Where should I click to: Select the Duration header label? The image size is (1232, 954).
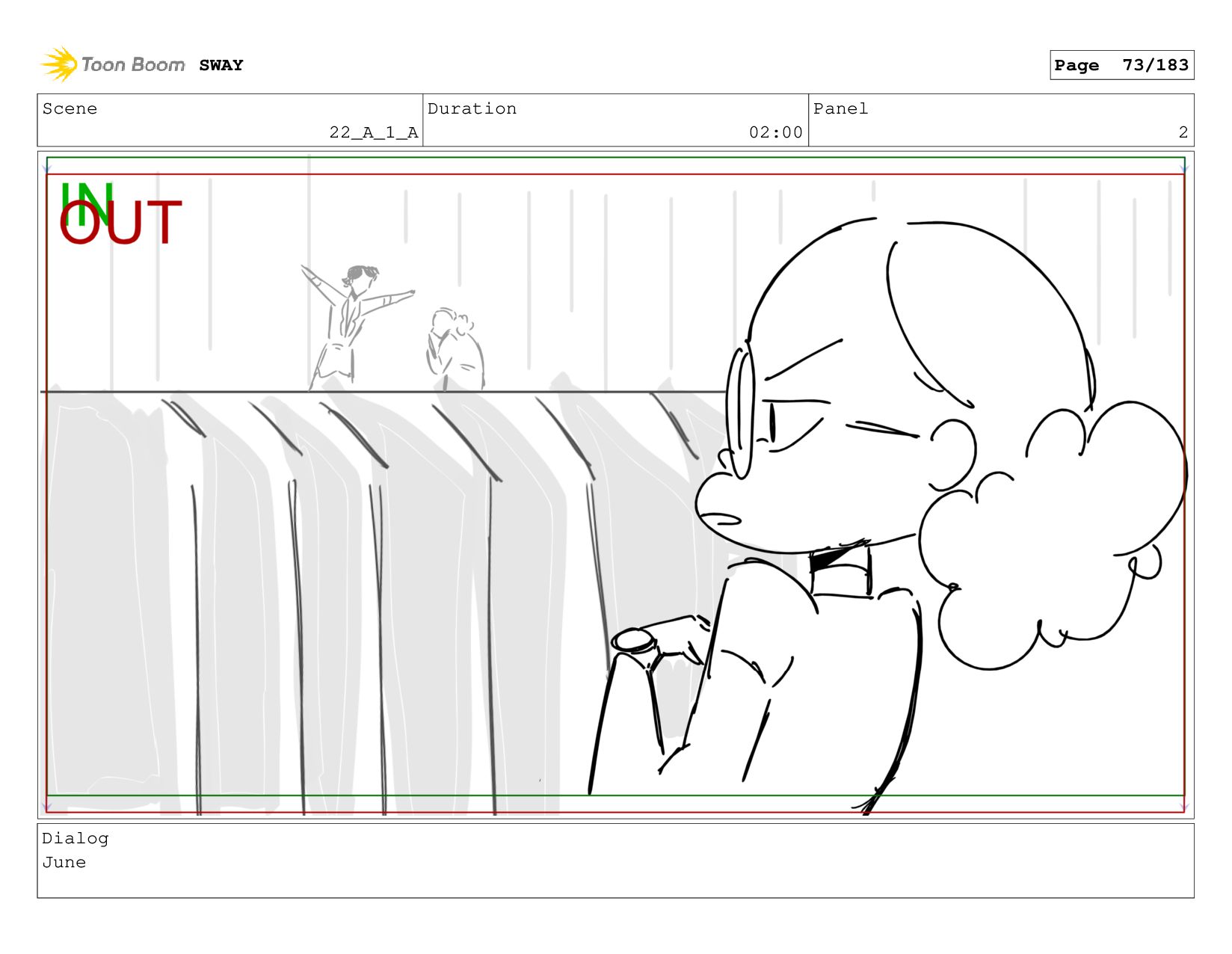click(x=472, y=108)
